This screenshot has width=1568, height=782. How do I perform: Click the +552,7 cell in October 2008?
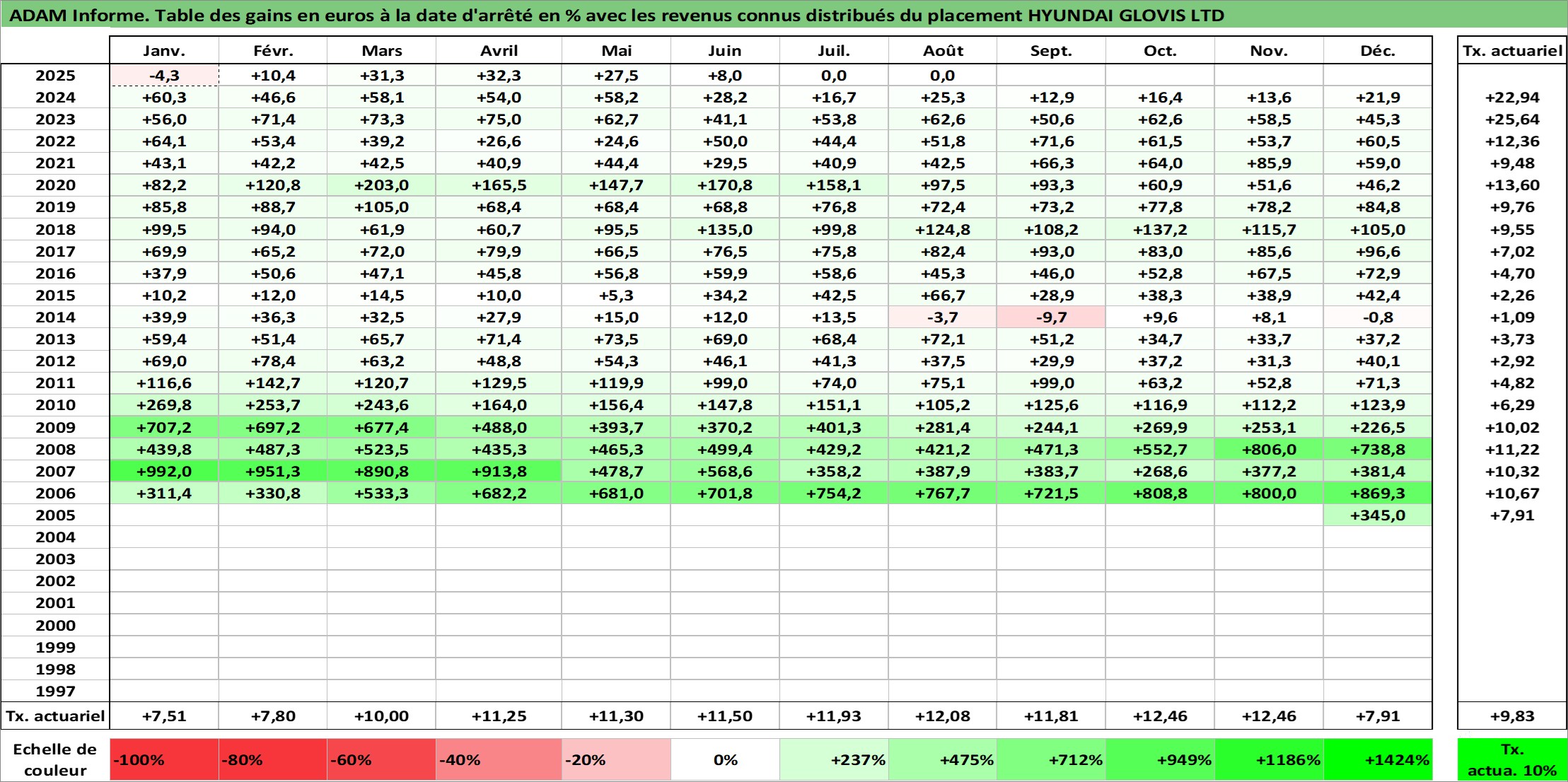1161,450
